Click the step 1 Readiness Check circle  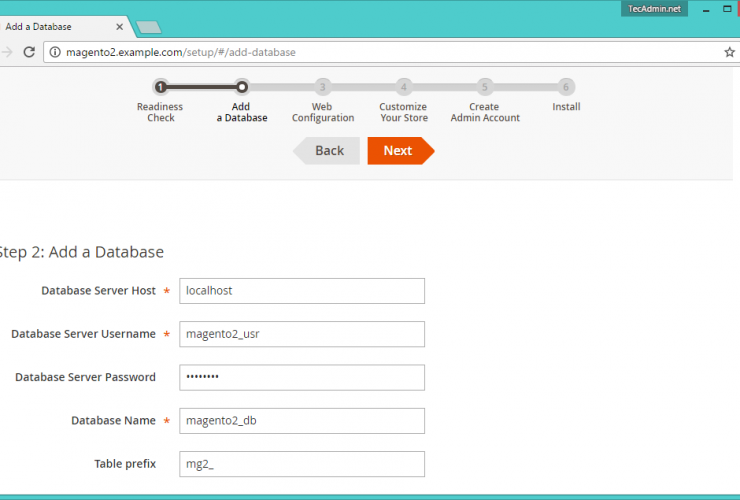160,87
